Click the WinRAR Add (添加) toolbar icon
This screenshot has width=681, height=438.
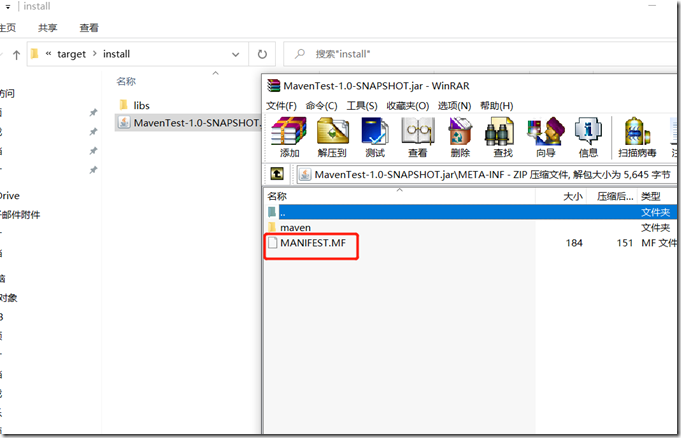(x=289, y=137)
